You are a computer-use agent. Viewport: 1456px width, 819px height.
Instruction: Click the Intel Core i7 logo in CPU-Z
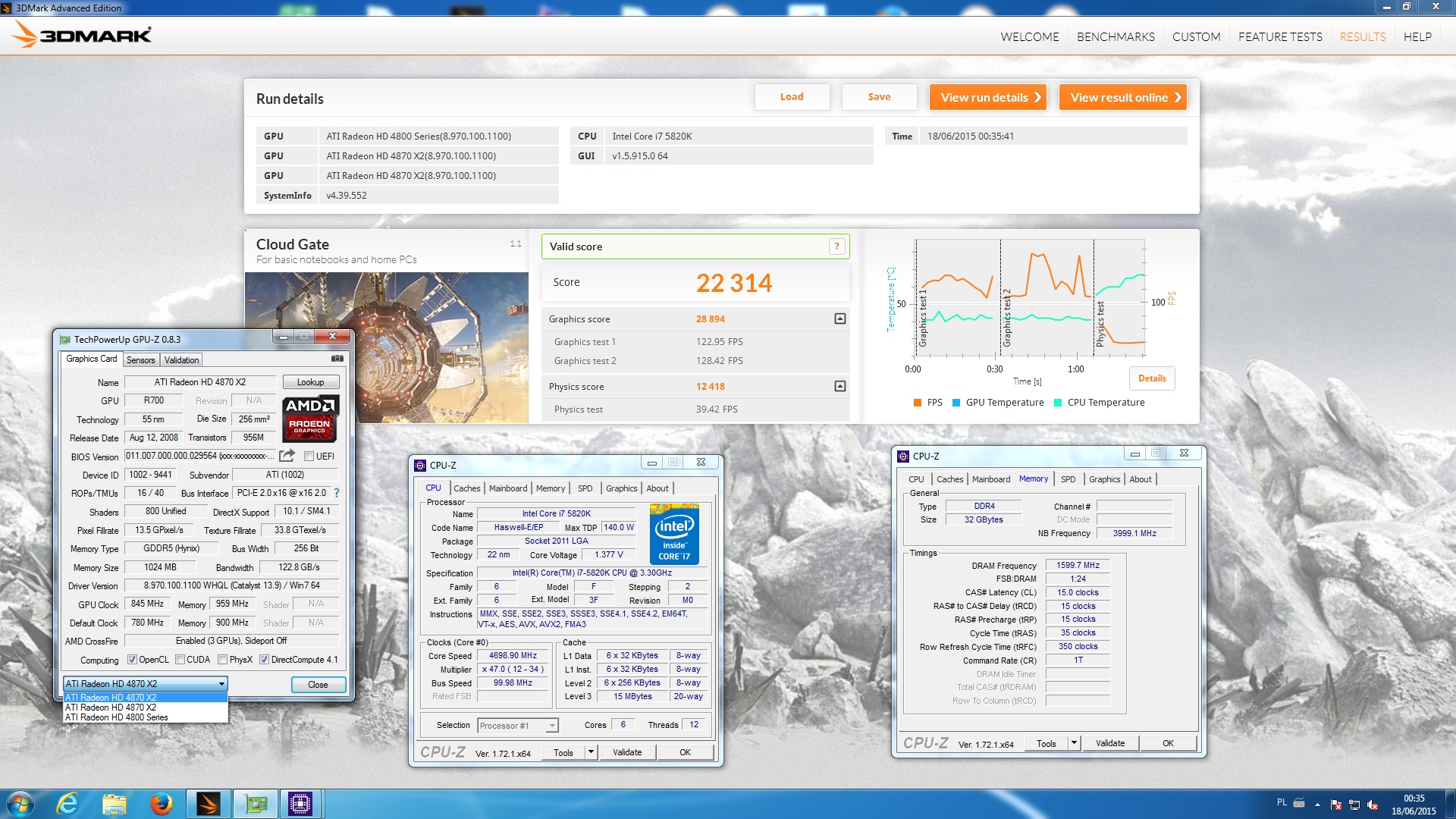pos(674,534)
